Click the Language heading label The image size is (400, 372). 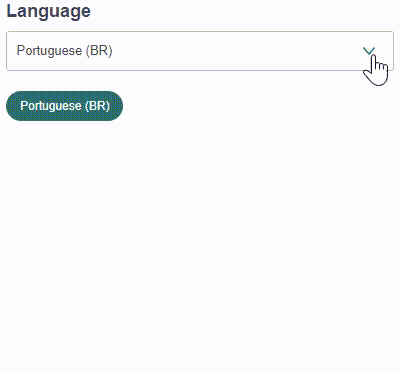click(48, 11)
